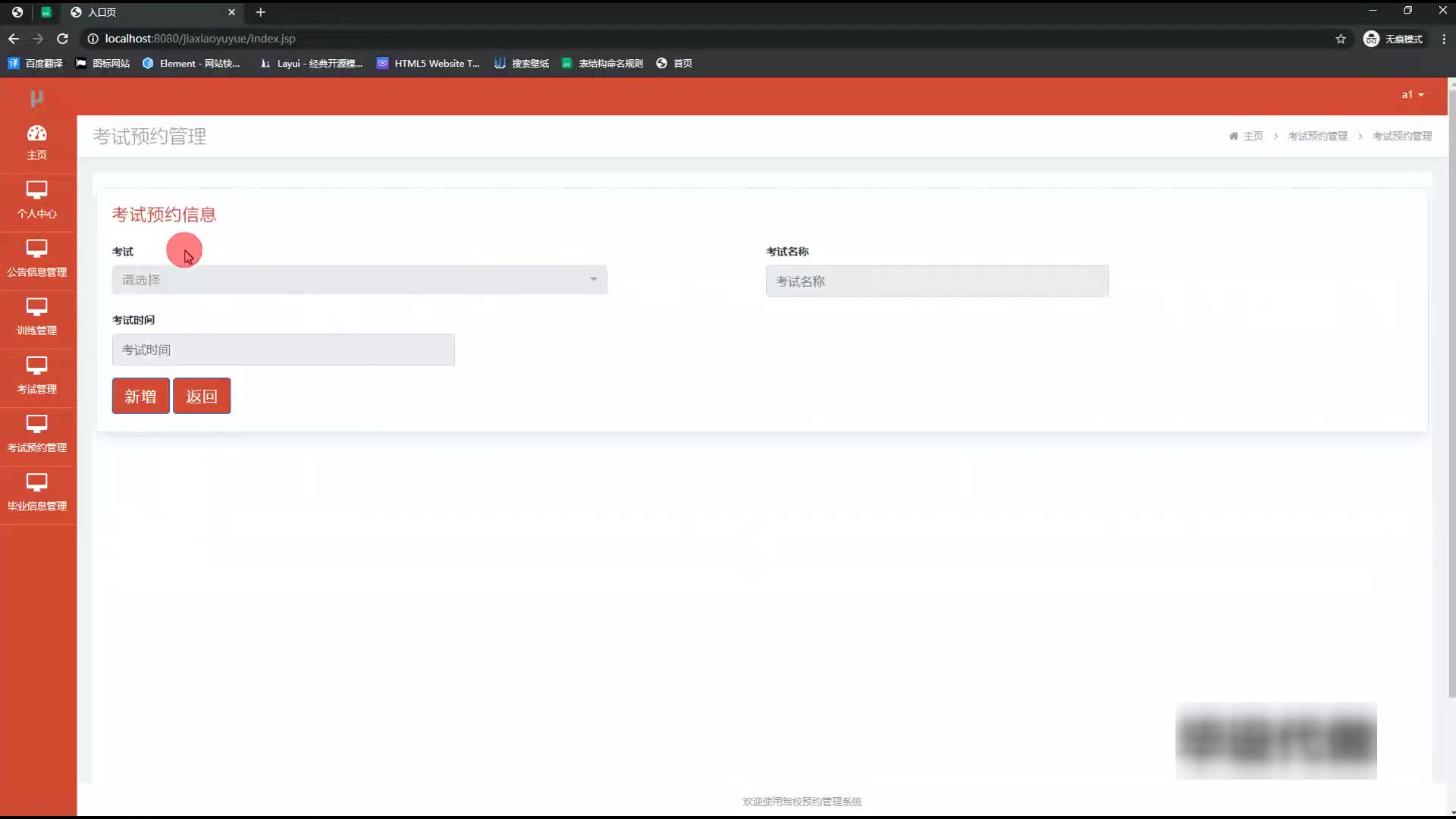Click the 新增 button
The height and width of the screenshot is (819, 1456).
140,396
